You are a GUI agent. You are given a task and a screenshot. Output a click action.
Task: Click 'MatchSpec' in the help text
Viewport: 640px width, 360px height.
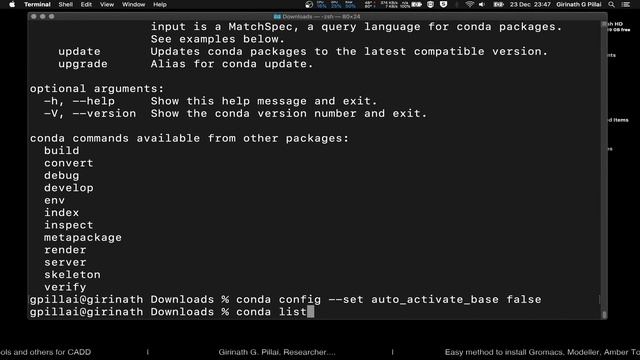[260, 27]
